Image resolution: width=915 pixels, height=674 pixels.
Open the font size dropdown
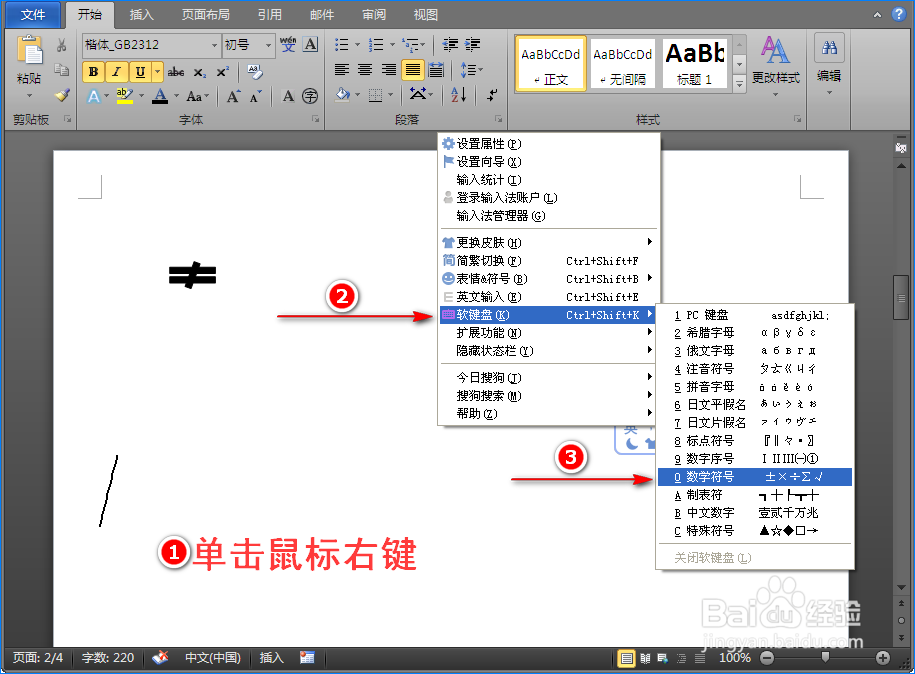[x=268, y=45]
